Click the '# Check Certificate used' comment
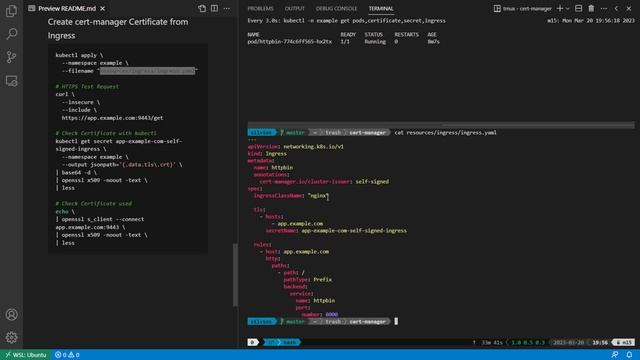640x360 pixels. point(94,204)
